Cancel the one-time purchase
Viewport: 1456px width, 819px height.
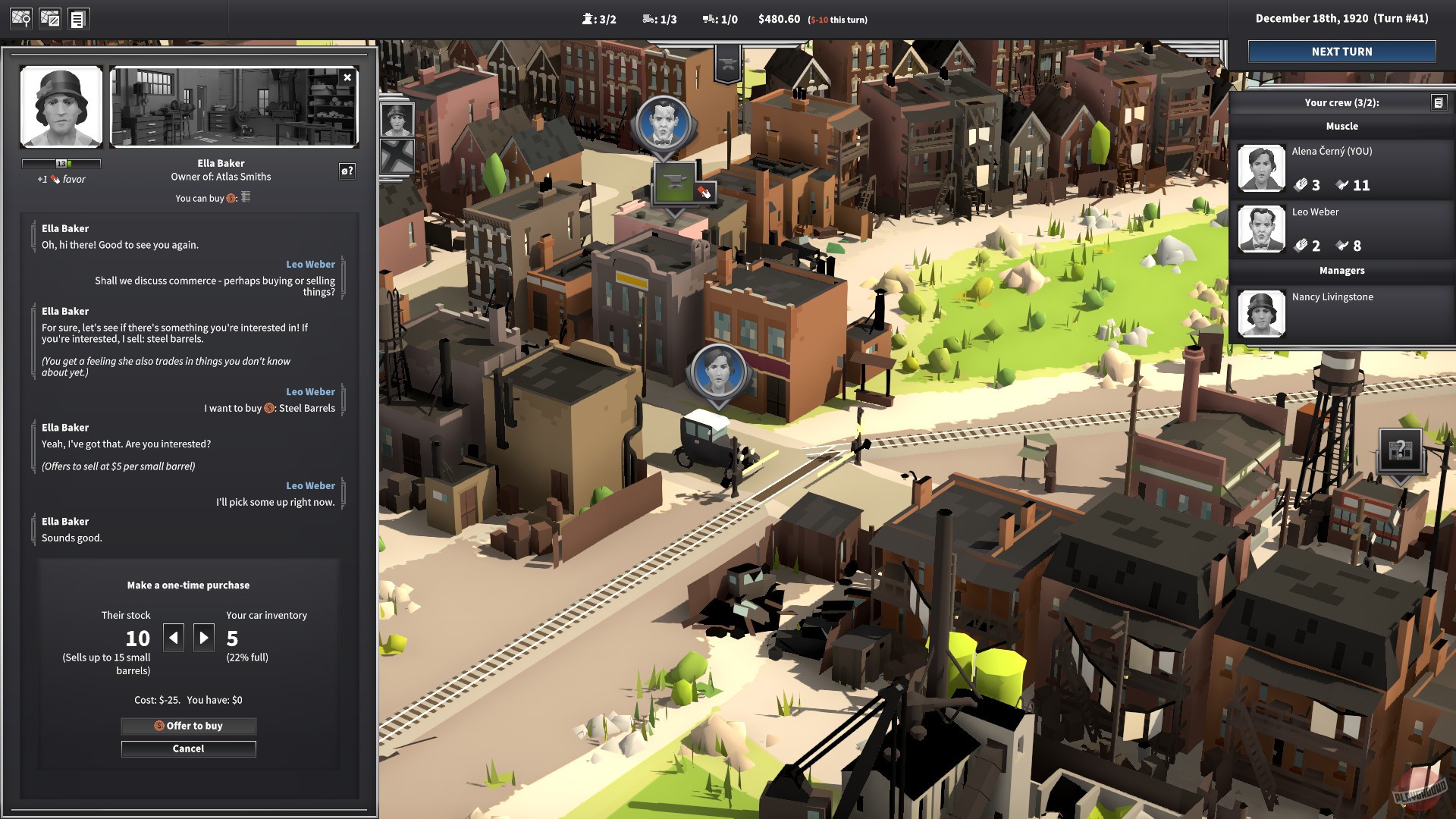coord(188,748)
